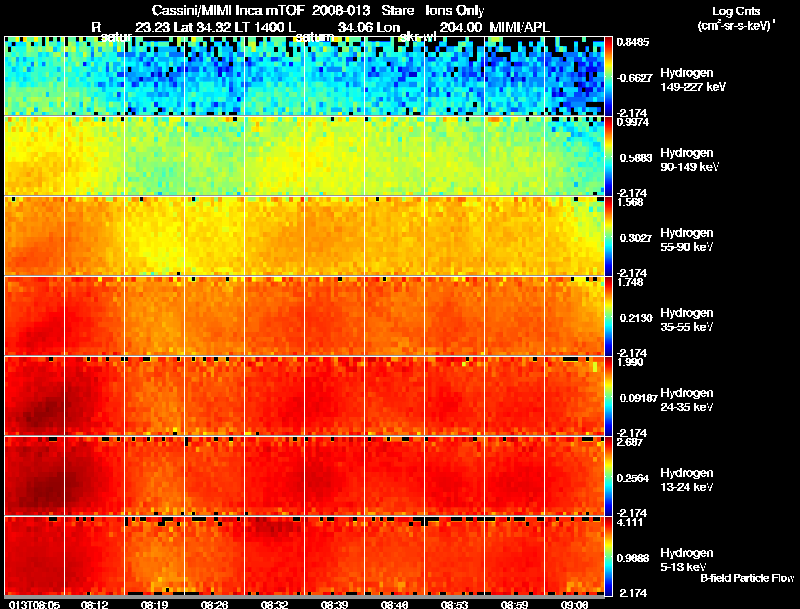This screenshot has width=800, height=609.
Task: Select the 'Hydrogen 149-227 keV' channel label
Action: (692, 80)
